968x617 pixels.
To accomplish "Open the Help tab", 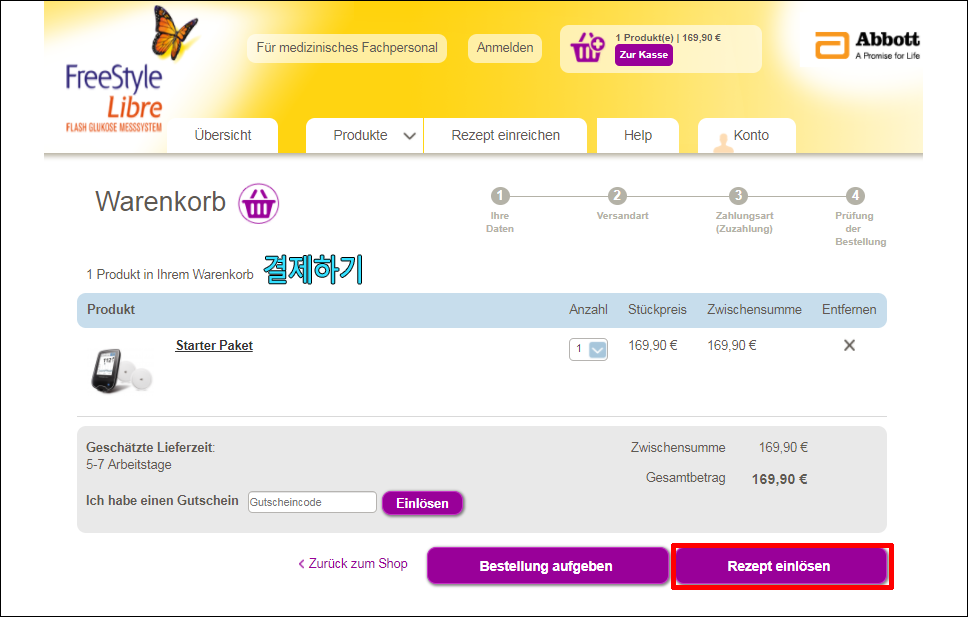I will pos(638,135).
